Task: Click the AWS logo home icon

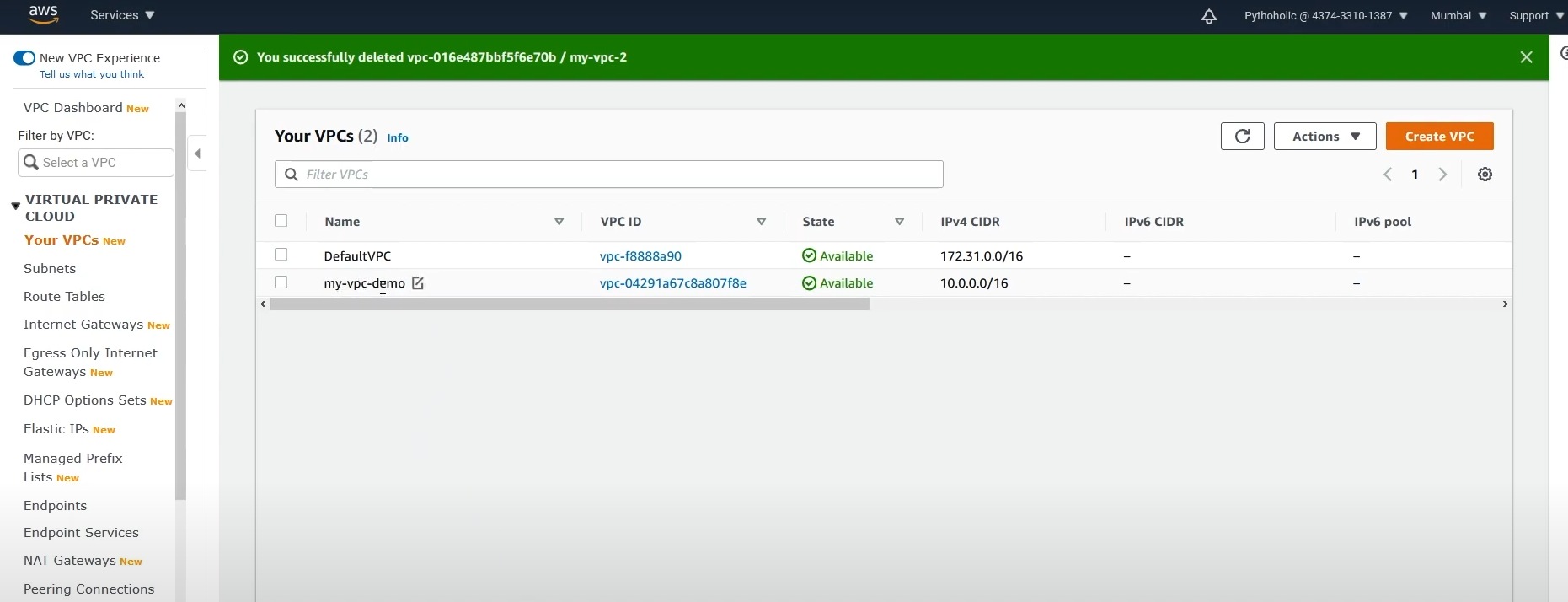Action: click(x=43, y=14)
